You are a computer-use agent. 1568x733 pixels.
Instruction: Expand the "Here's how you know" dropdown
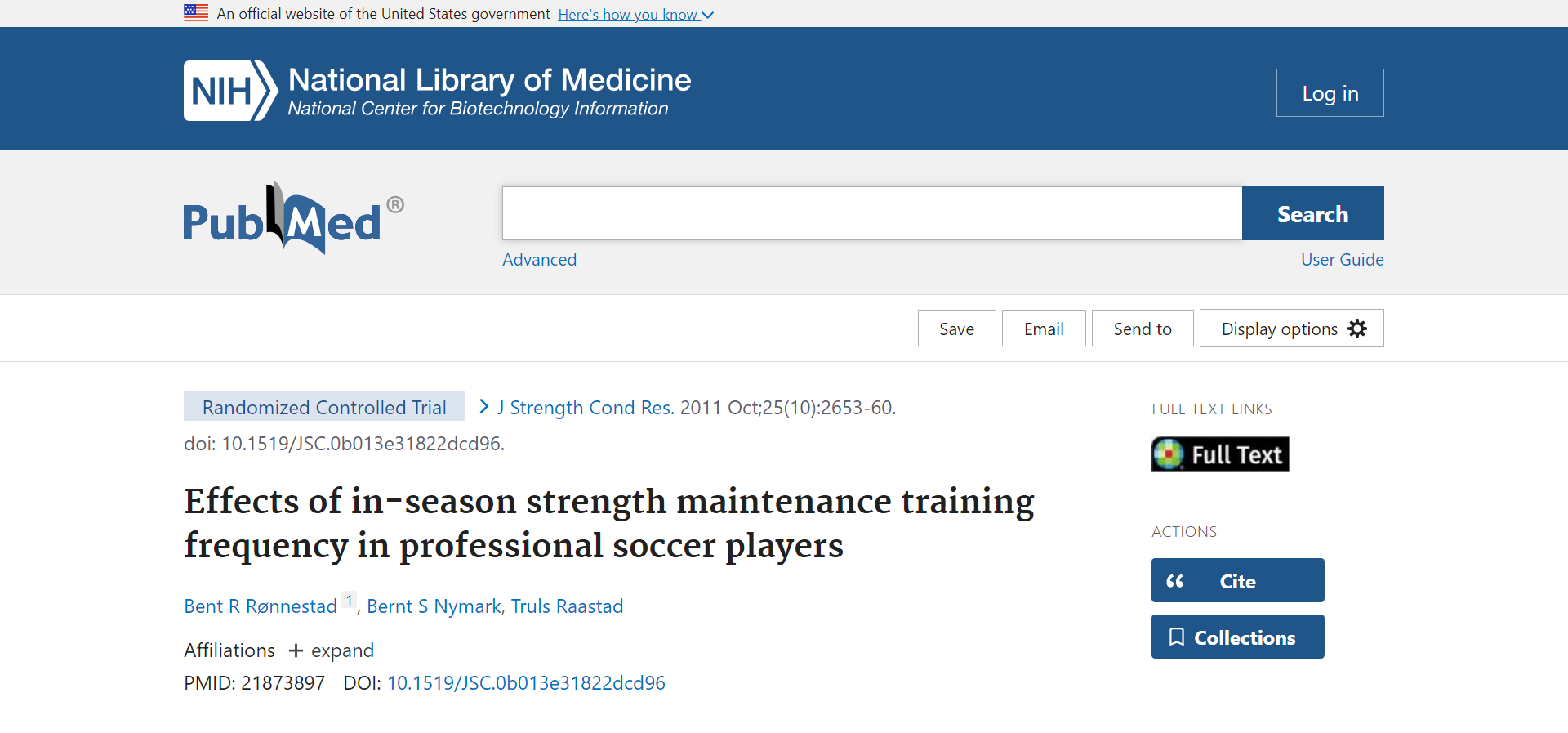[635, 15]
